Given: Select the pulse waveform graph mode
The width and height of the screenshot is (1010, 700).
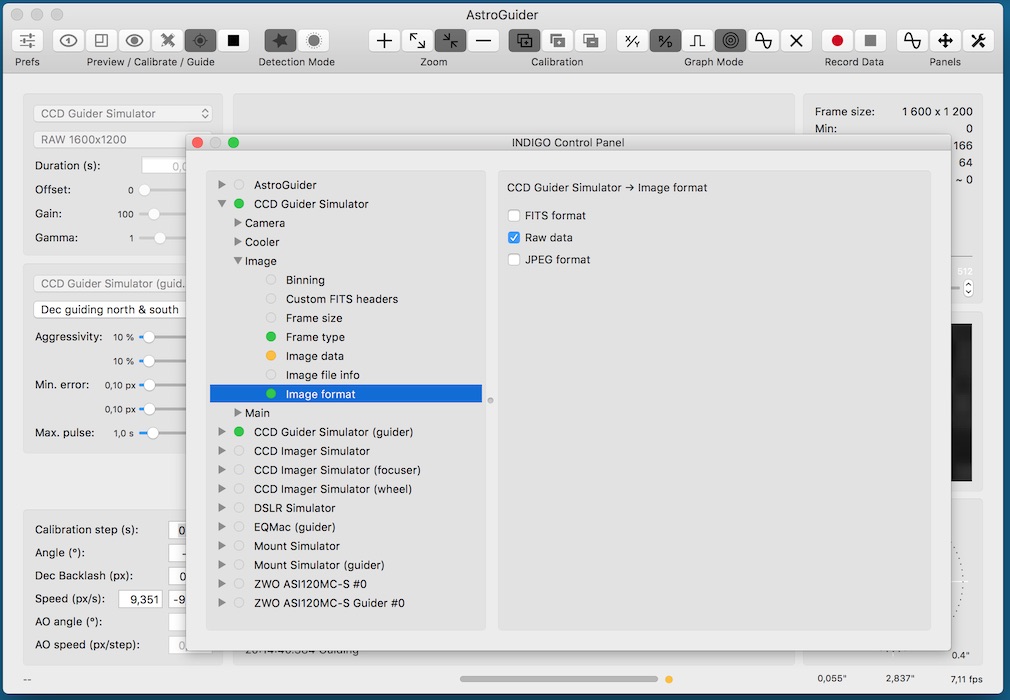Looking at the screenshot, I should (x=698, y=41).
